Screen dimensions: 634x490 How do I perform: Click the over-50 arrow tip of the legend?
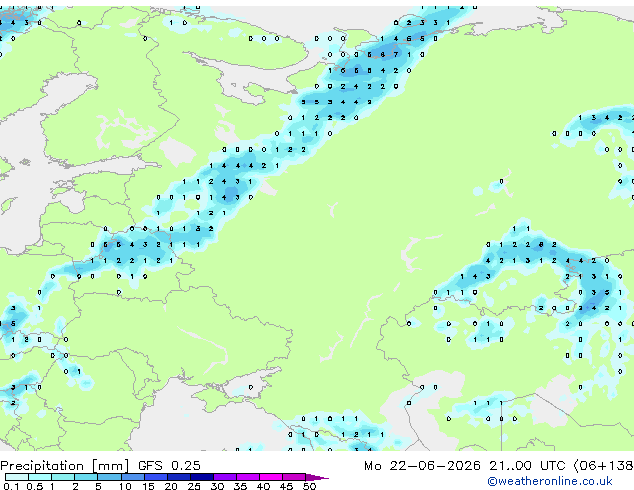point(317,477)
